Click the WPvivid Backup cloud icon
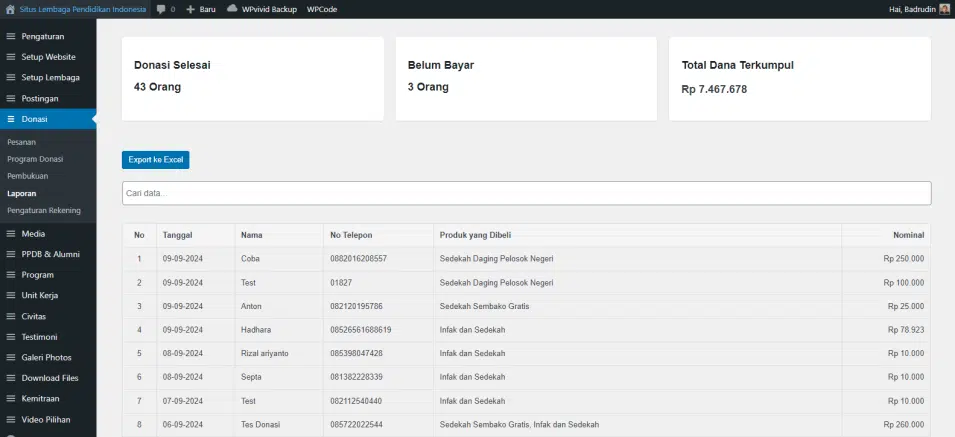955x437 pixels. point(232,9)
